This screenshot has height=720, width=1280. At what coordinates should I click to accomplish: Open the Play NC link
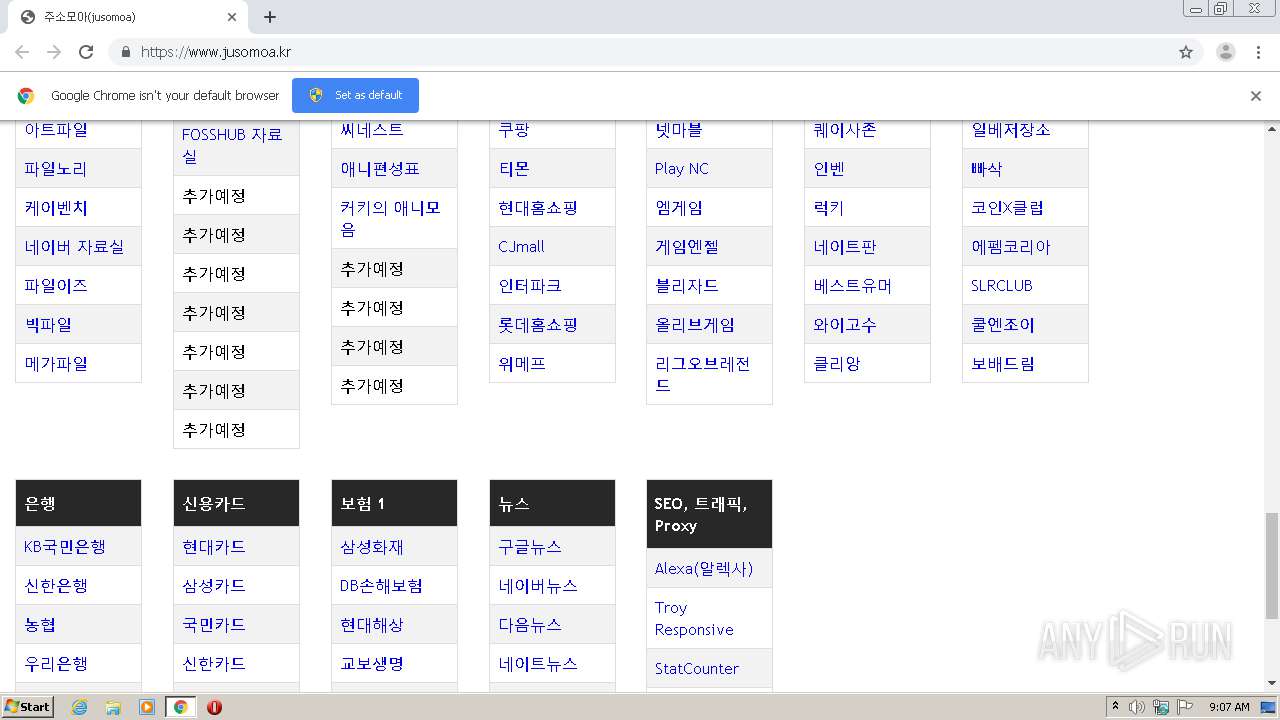[682, 169]
